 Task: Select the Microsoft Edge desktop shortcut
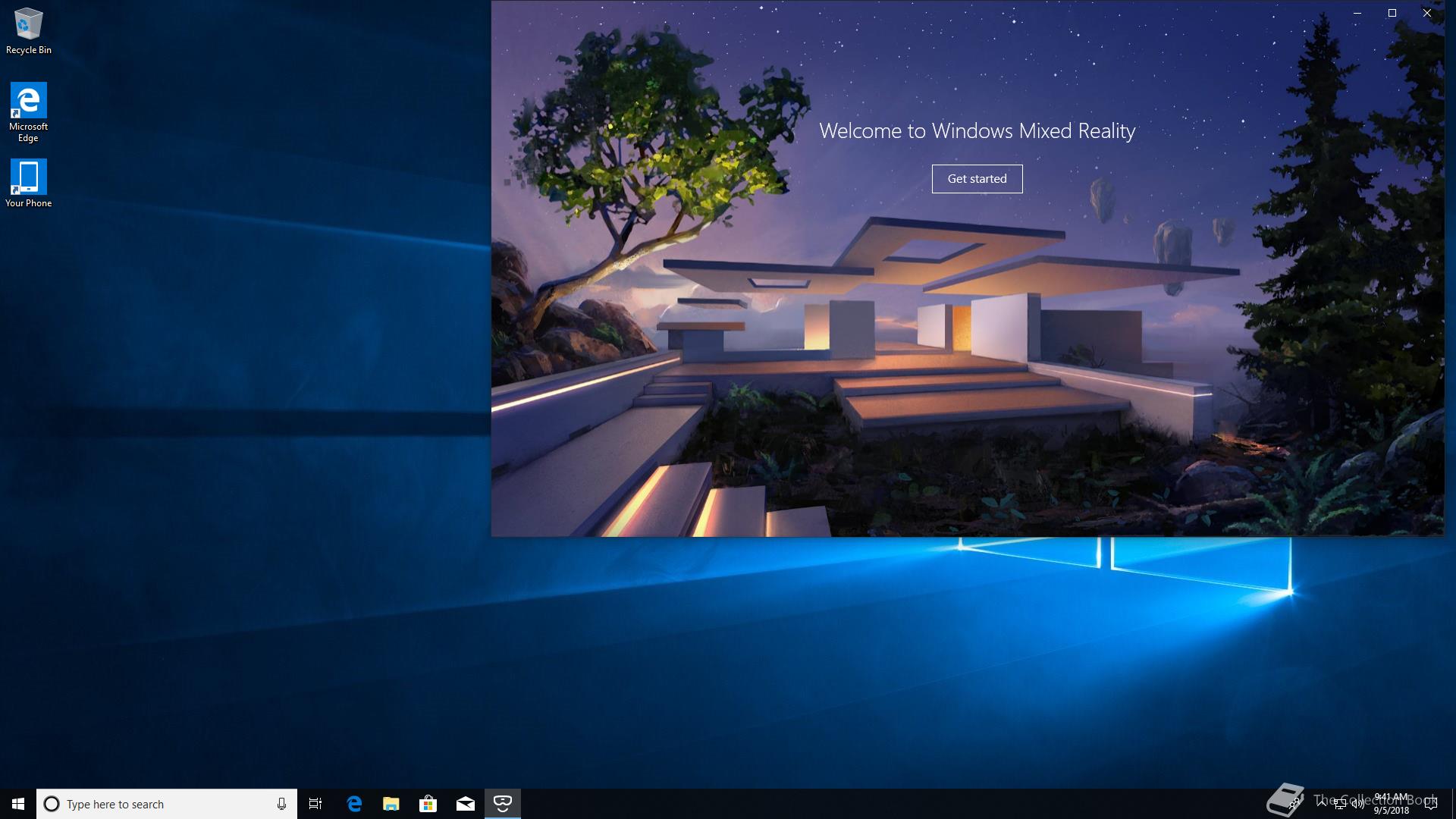tap(28, 112)
